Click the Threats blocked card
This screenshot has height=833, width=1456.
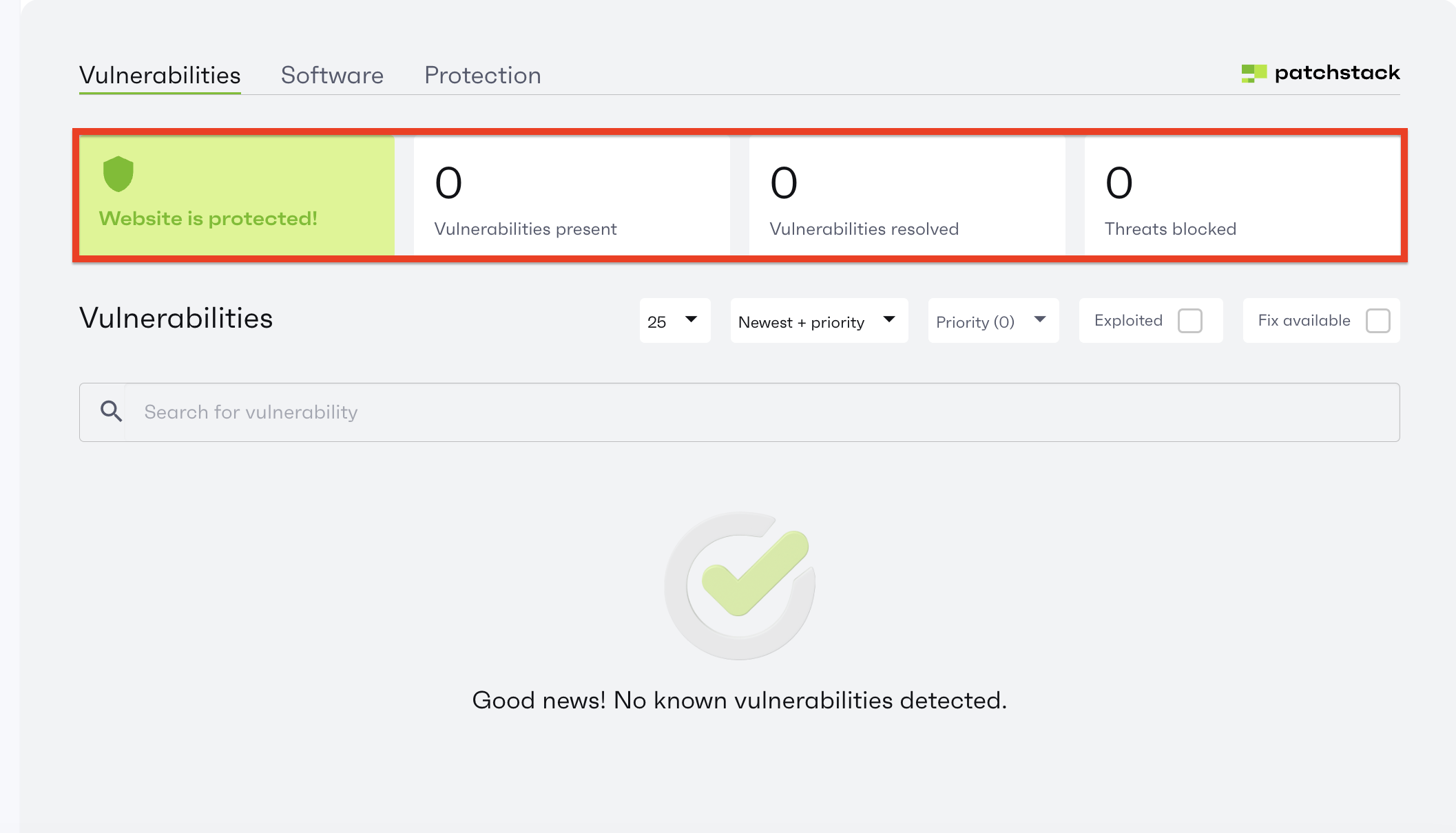(1241, 196)
